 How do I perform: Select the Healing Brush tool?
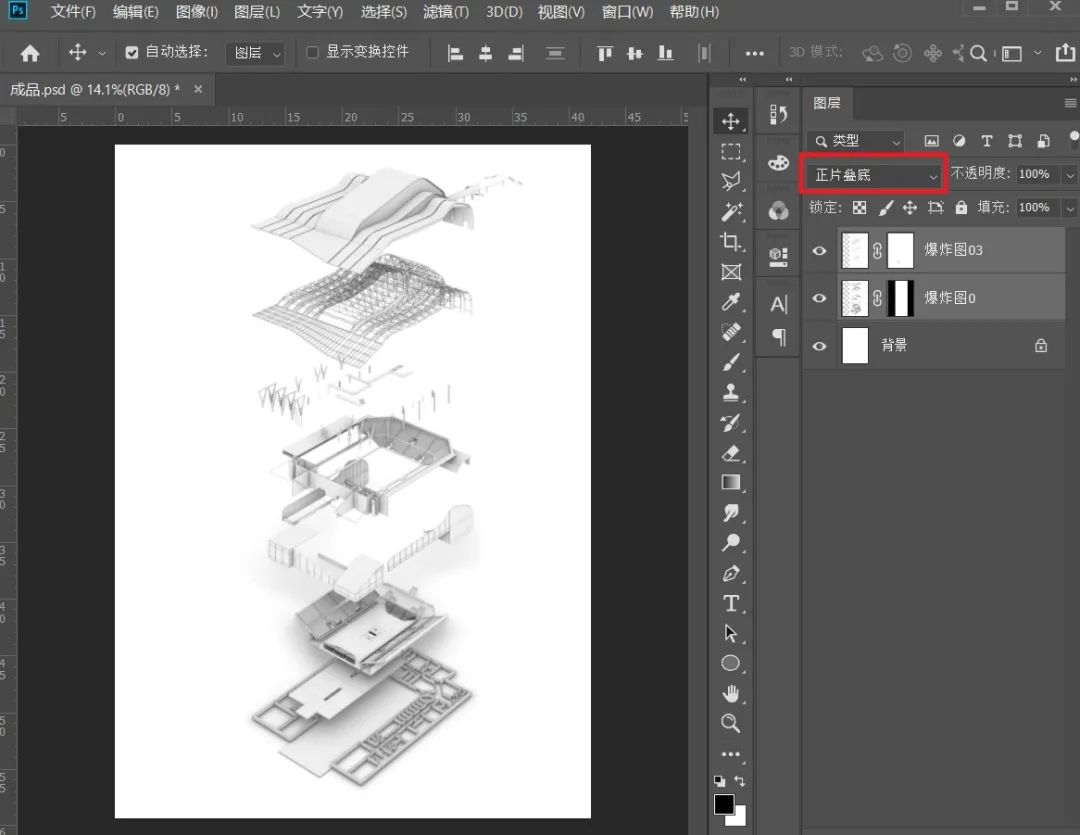click(731, 332)
